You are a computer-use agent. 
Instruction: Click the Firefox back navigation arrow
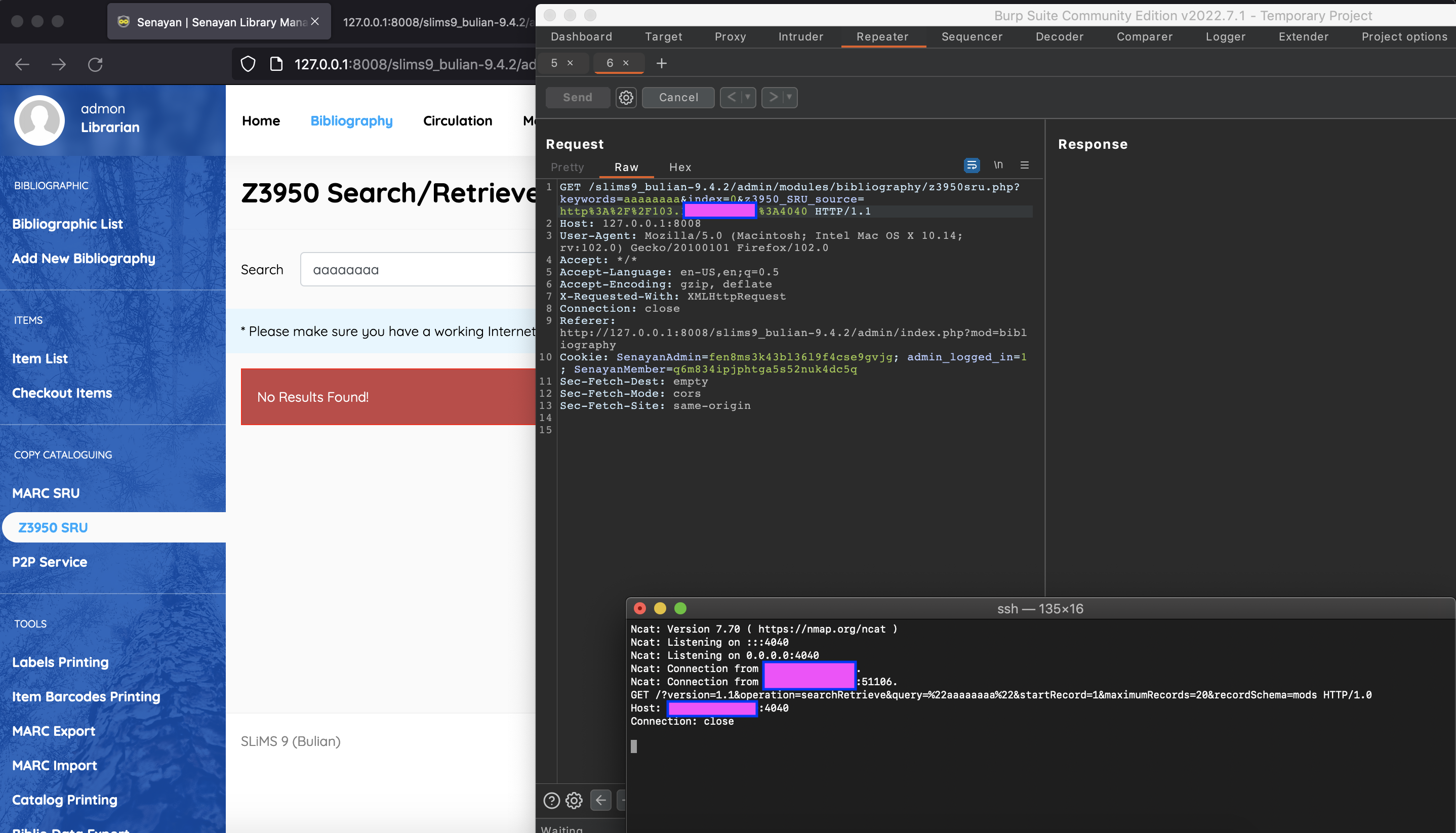(22, 64)
